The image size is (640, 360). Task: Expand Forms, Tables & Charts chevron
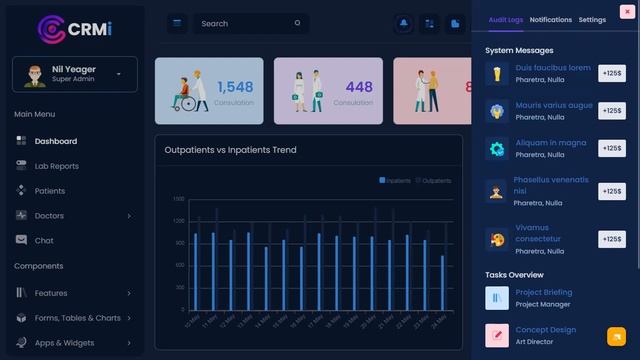129,318
